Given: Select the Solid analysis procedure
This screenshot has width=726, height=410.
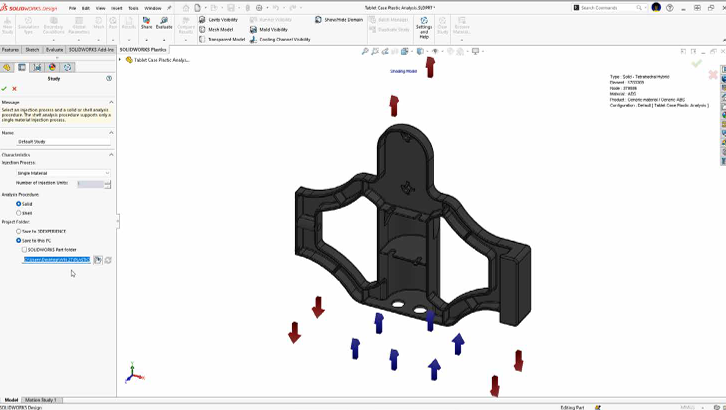Looking at the screenshot, I should pyautogui.click(x=19, y=204).
